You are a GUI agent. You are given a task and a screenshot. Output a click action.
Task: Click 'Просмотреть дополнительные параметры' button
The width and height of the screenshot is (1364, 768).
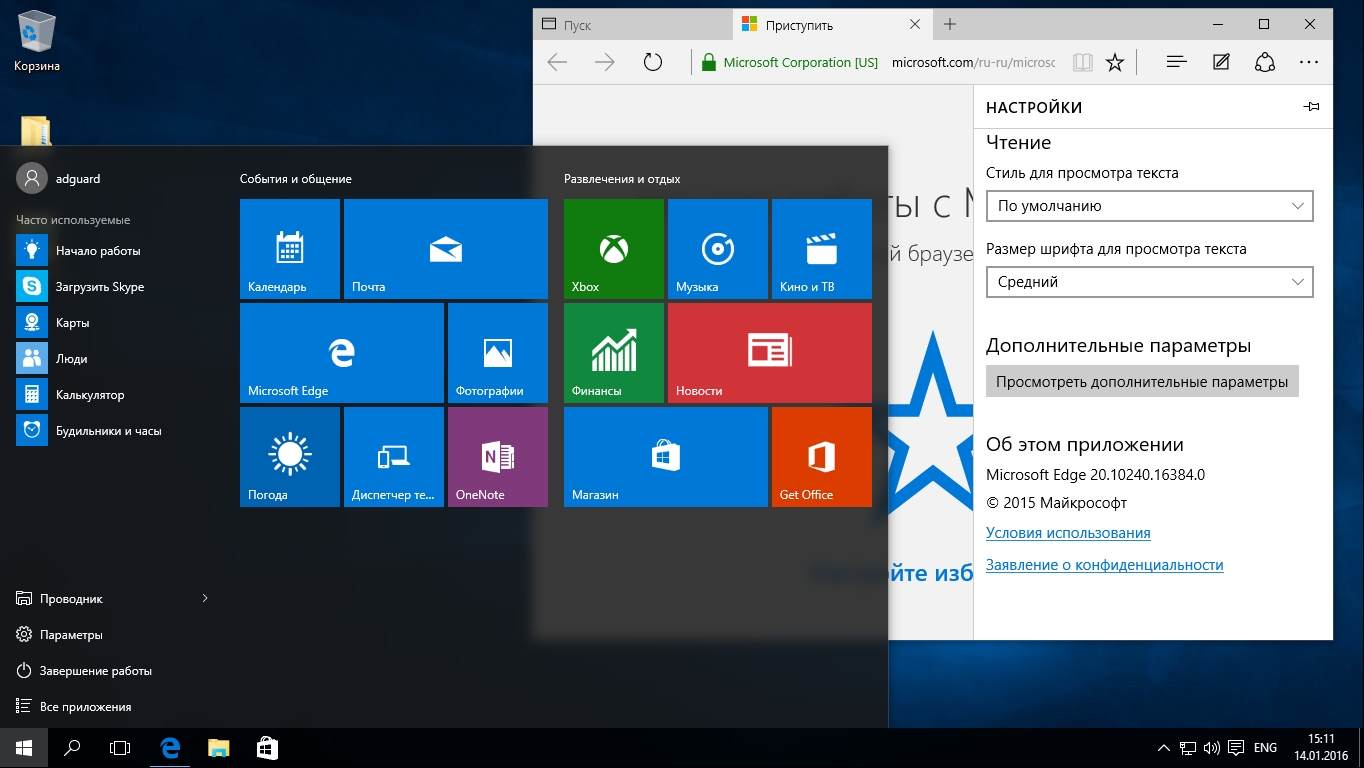[1142, 382]
